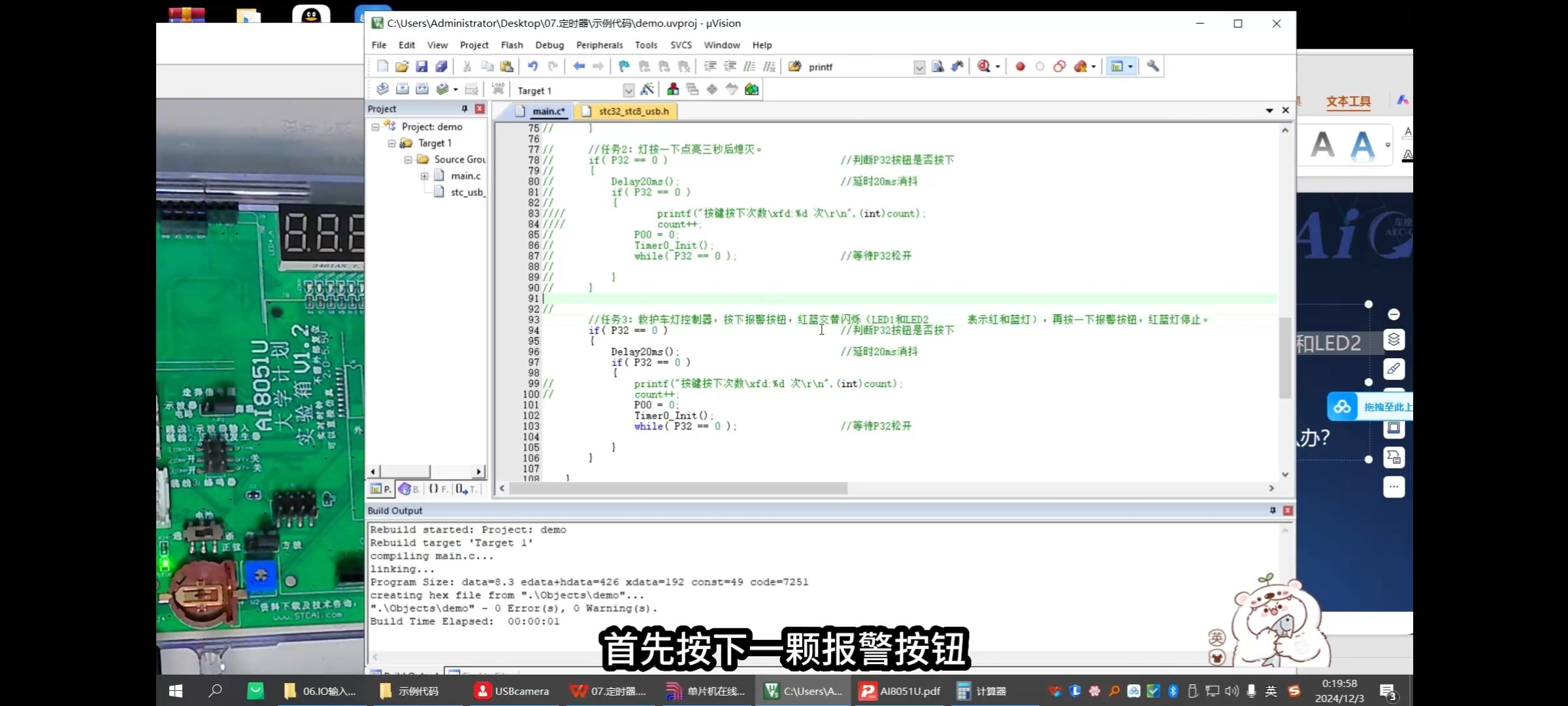The height and width of the screenshot is (706, 1568).
Task: Save all open files
Action: (442, 66)
